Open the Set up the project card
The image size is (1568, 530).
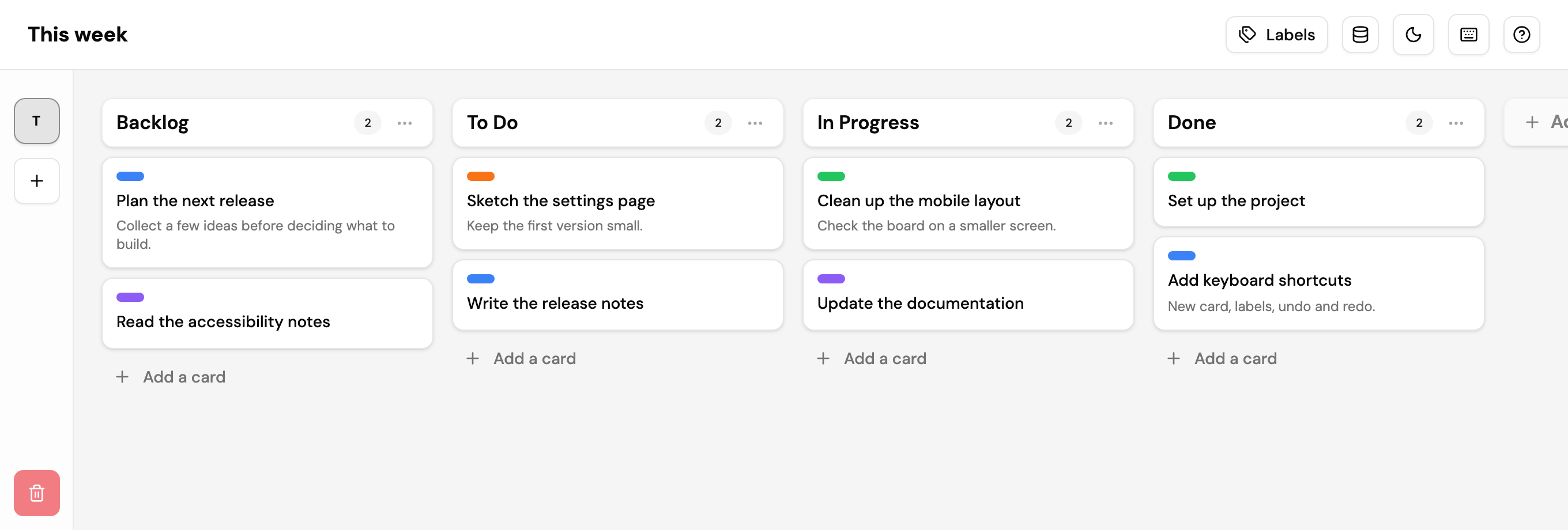tap(1319, 192)
